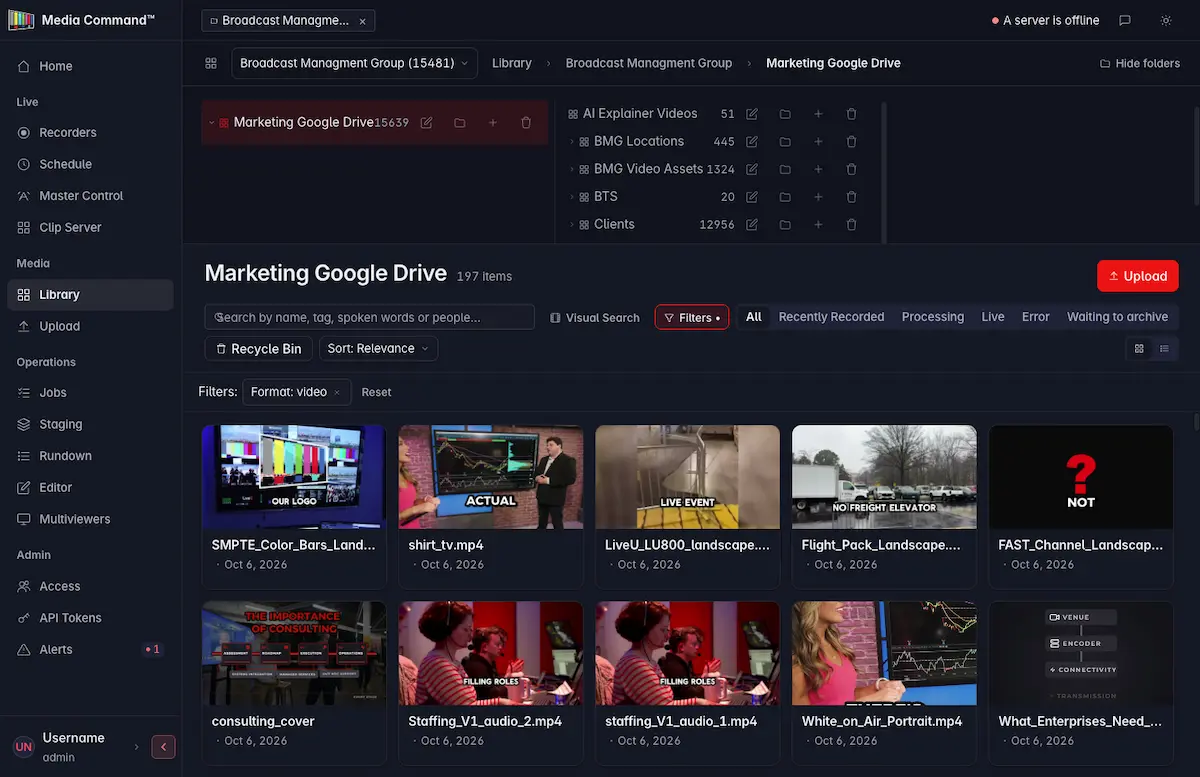Delete the BMG Locations folder
The width and height of the screenshot is (1200, 777).
click(x=851, y=142)
